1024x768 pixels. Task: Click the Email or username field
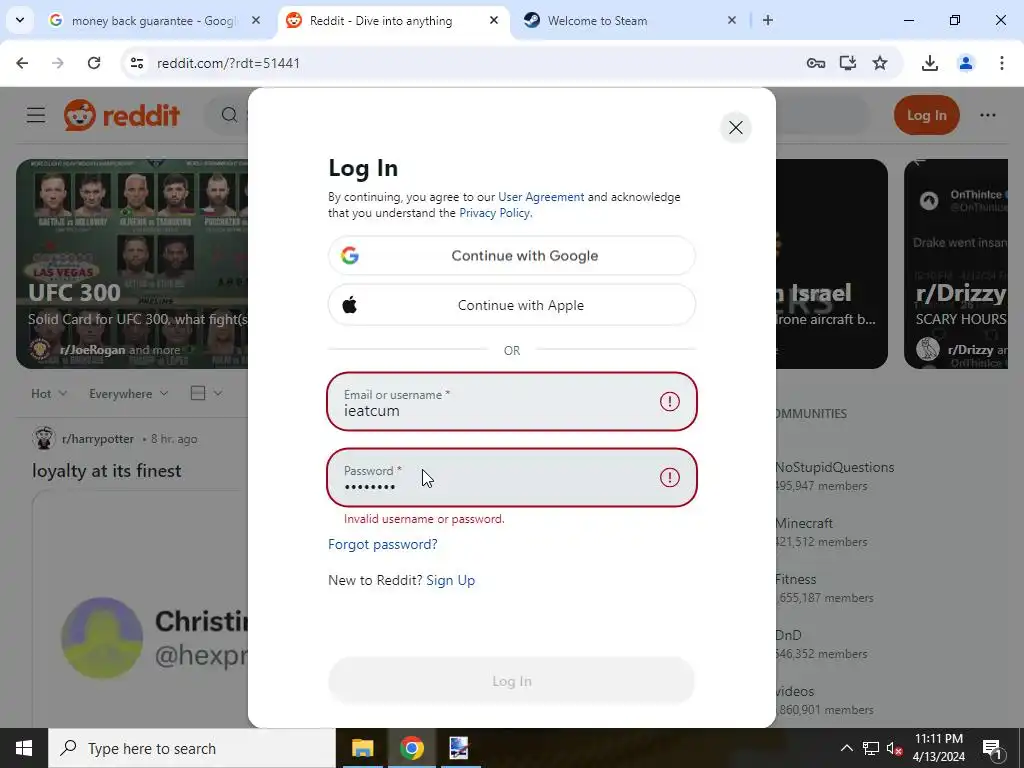(511, 402)
